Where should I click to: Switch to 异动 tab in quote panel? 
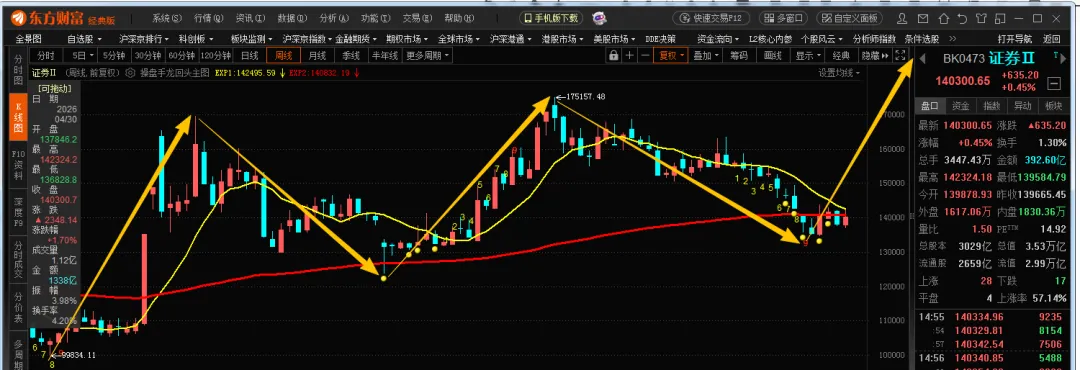pos(1022,106)
